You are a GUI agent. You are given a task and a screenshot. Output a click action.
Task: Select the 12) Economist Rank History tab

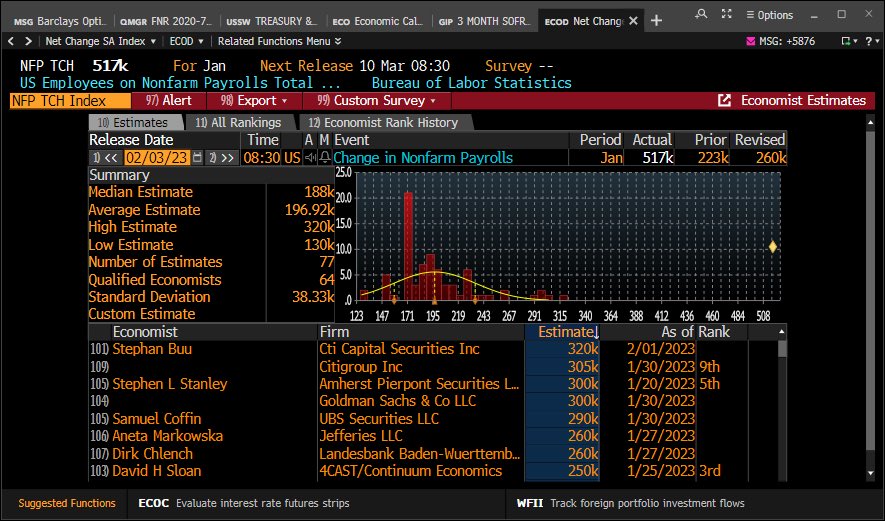click(386, 122)
